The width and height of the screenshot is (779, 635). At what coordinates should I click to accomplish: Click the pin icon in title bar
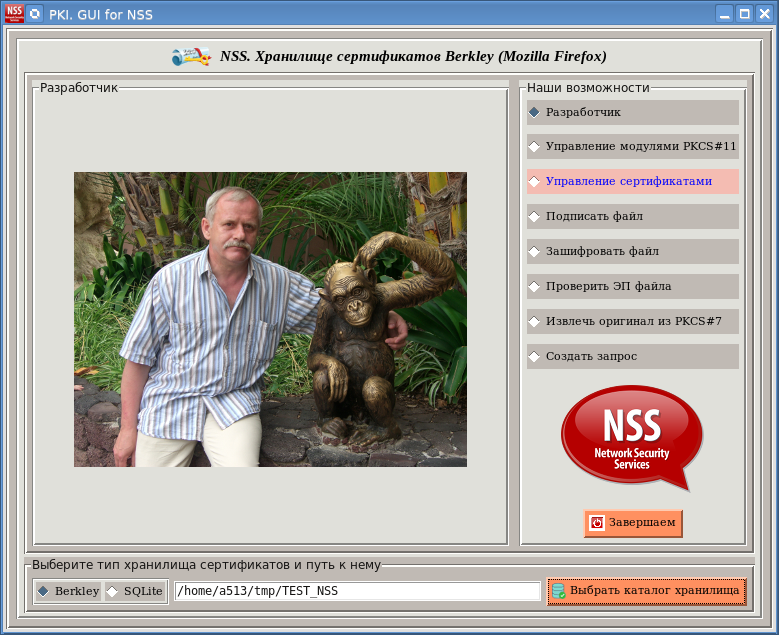point(35,14)
